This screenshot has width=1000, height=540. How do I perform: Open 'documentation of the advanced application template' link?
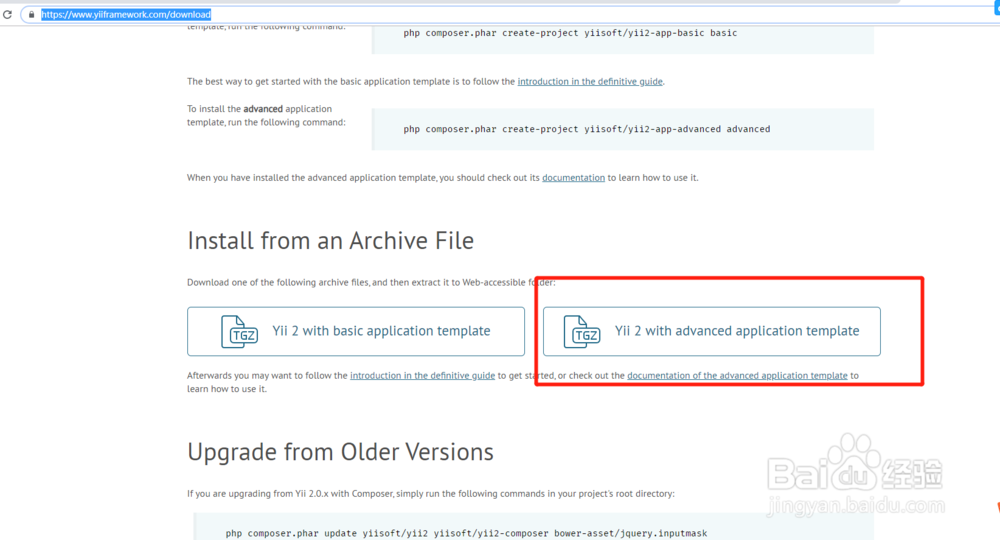[737, 376]
